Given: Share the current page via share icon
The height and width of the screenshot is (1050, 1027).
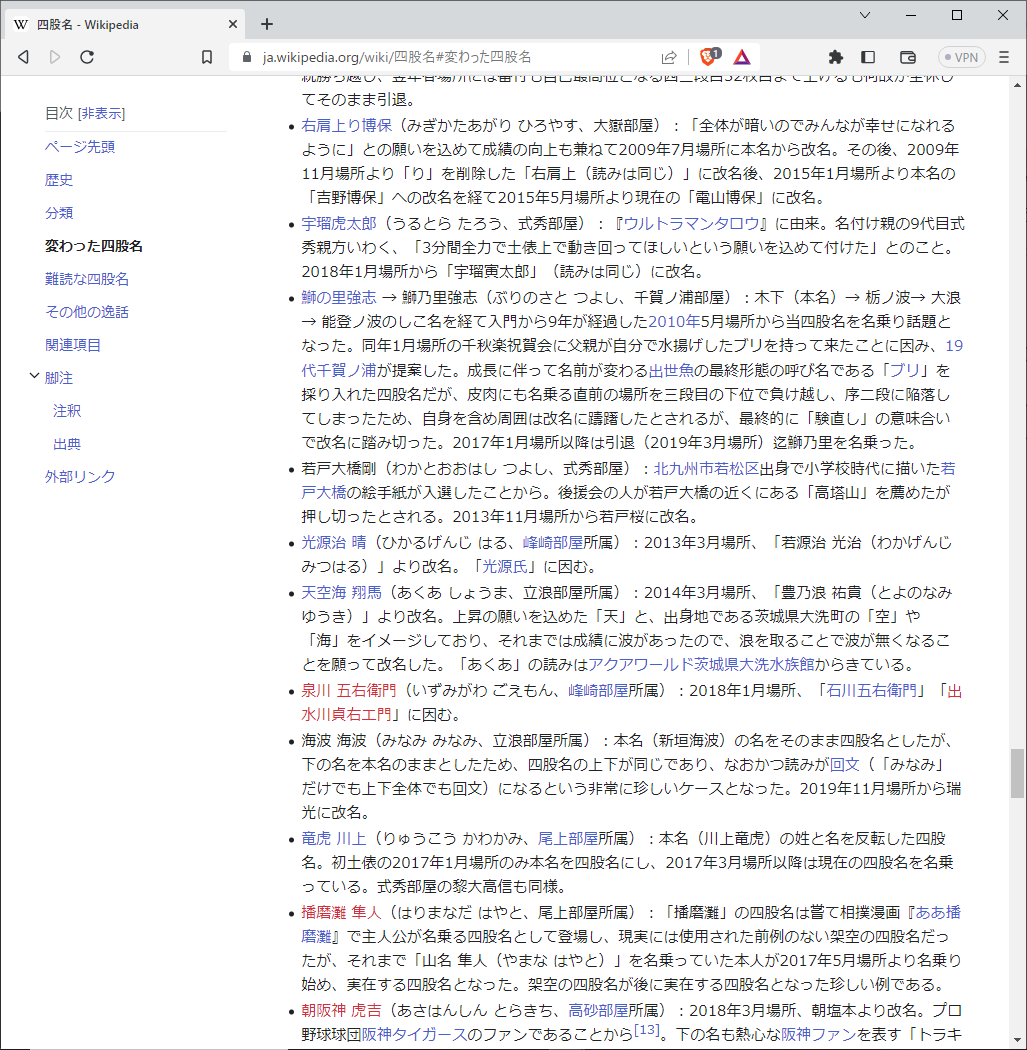Looking at the screenshot, I should coord(669,57).
